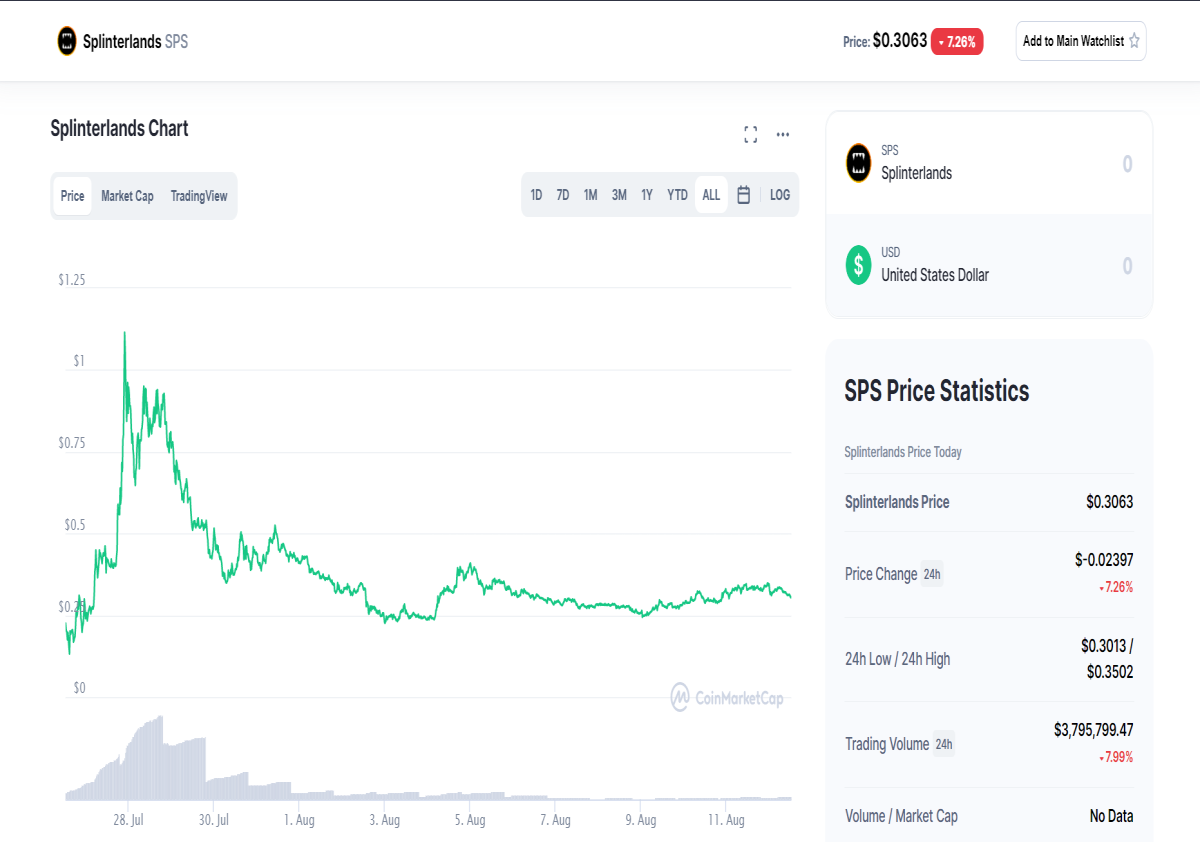Click the star icon on watchlist button

point(1134,41)
